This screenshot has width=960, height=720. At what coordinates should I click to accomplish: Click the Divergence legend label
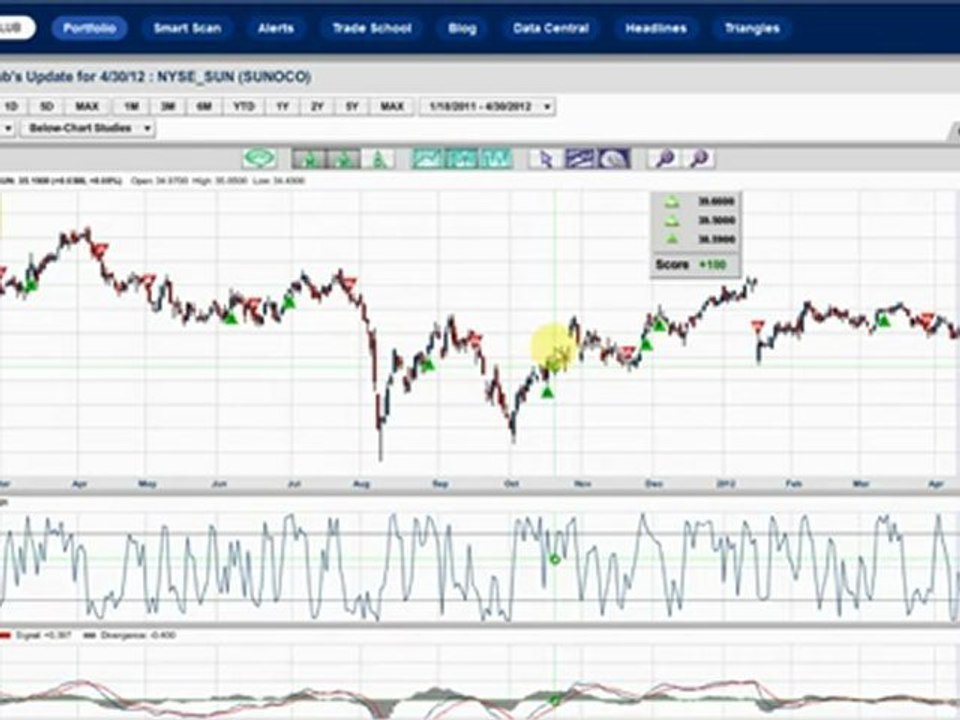click(x=138, y=636)
